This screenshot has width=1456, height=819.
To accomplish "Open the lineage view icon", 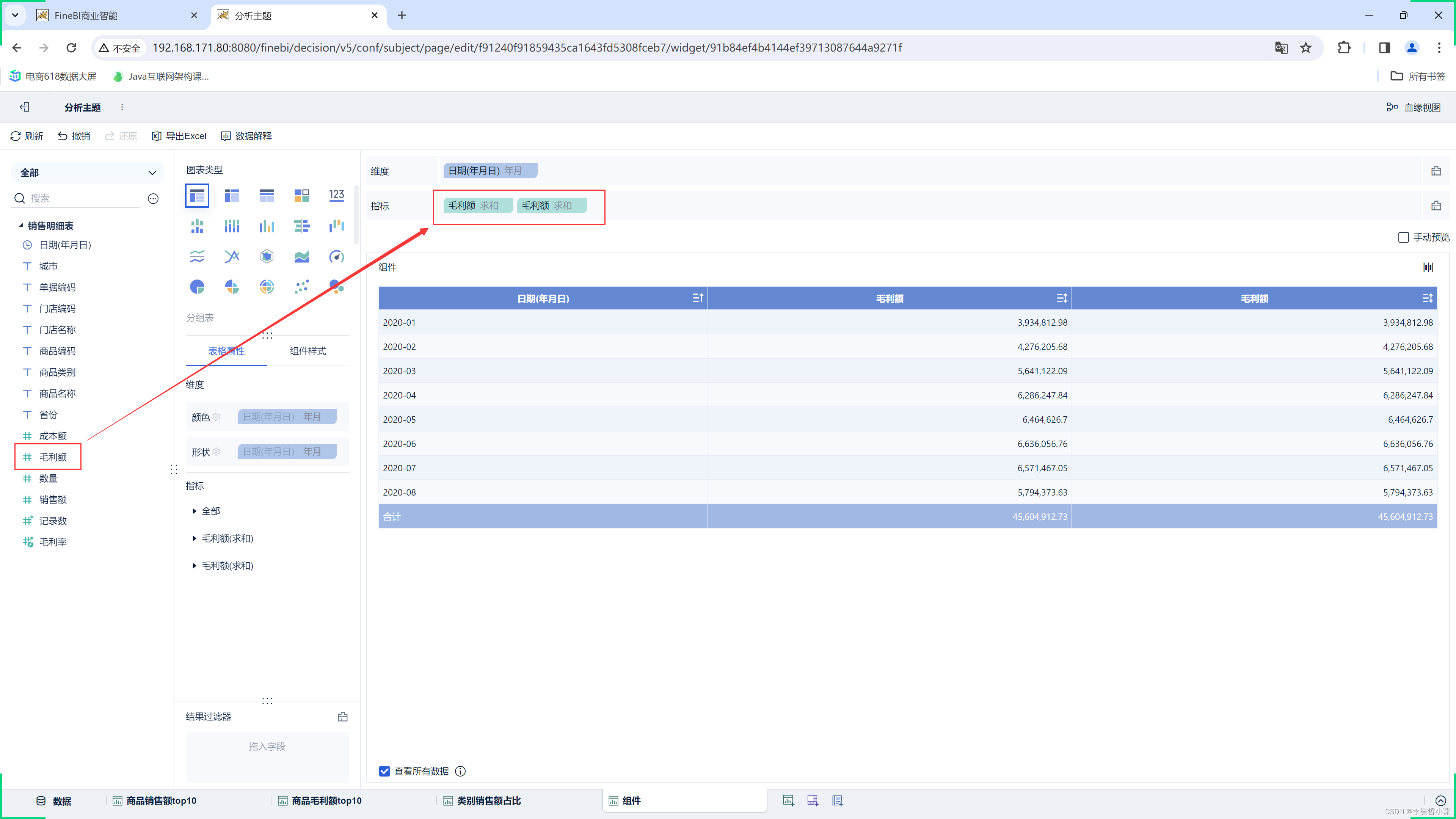I will pyautogui.click(x=1392, y=107).
